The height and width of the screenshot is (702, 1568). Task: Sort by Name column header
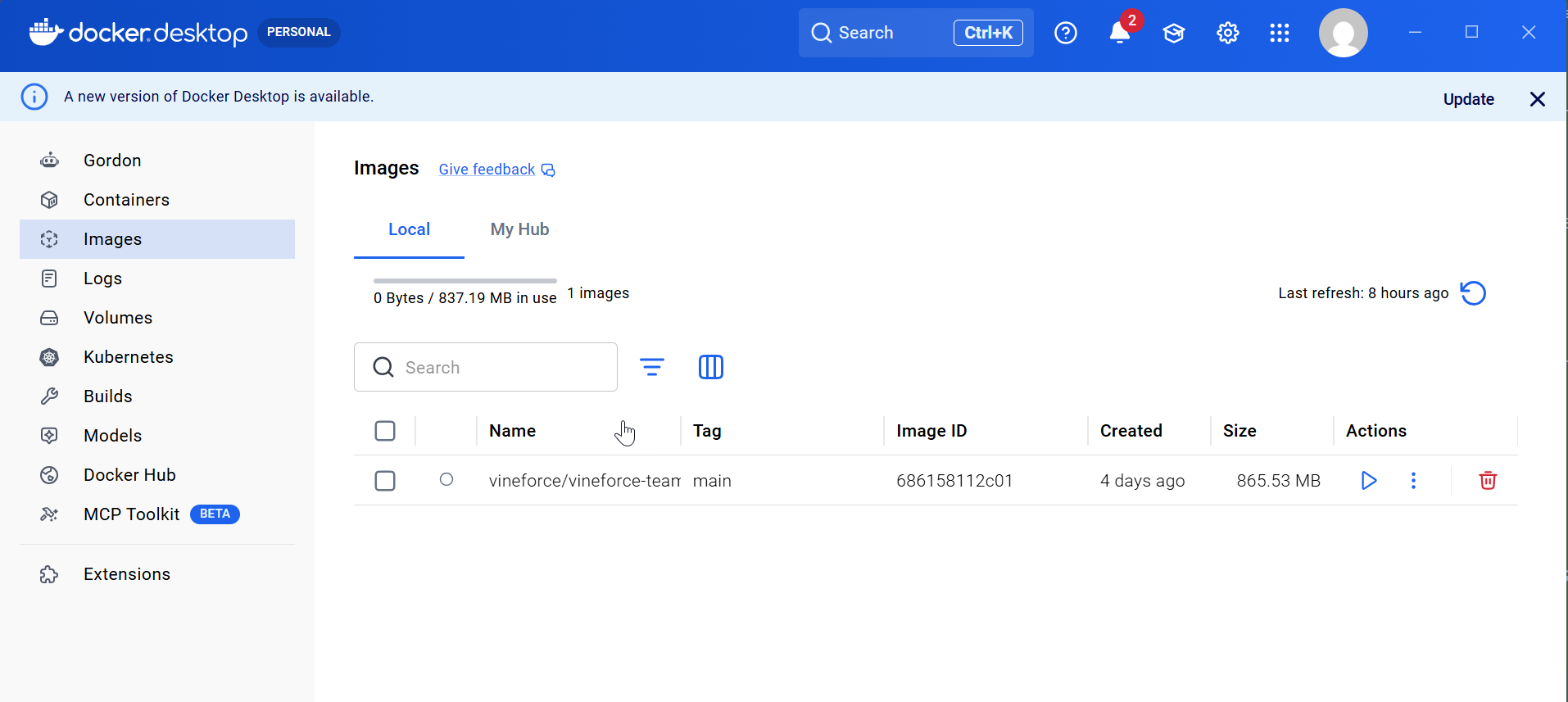[512, 431]
